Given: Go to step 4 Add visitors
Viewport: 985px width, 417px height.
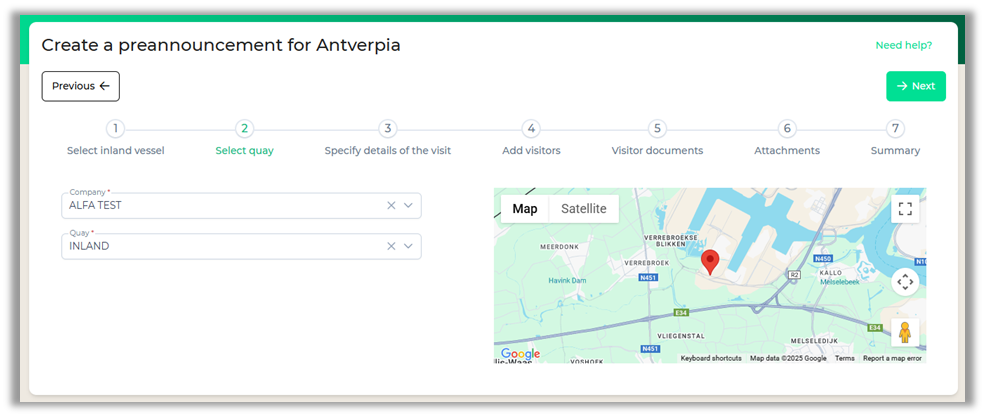Looking at the screenshot, I should point(531,129).
